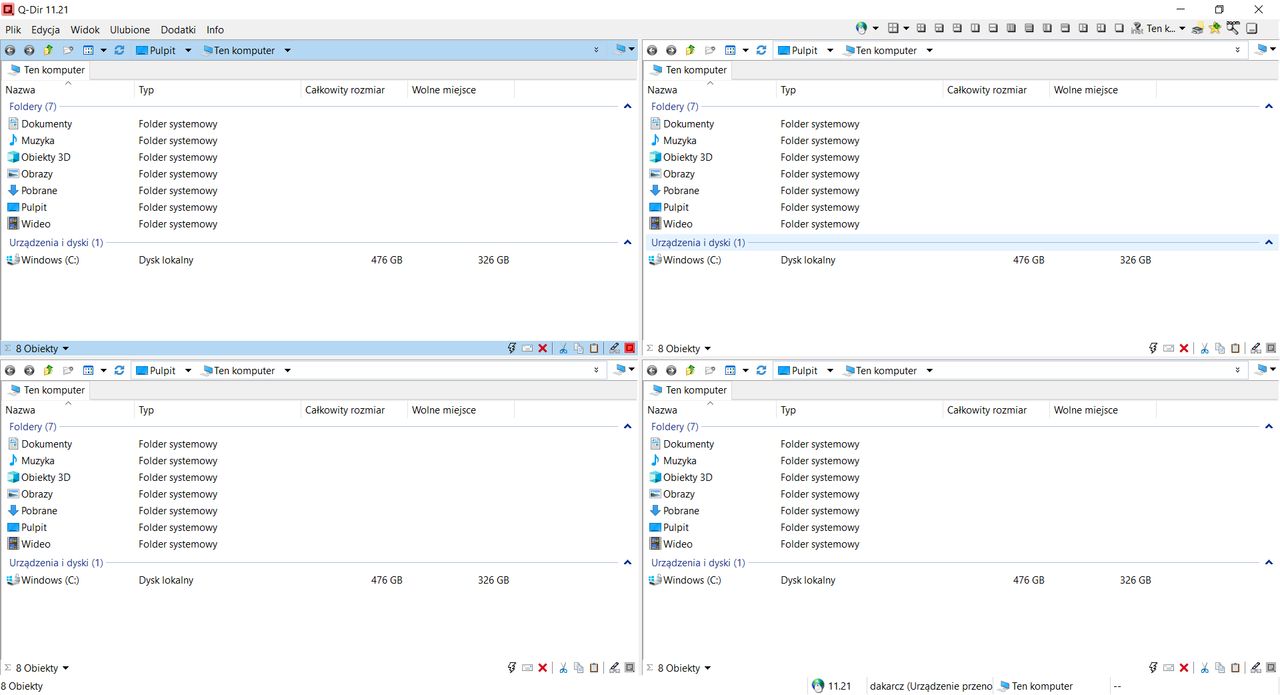This screenshot has width=1280, height=695.
Task: Sort by 'Całkowity rozmiar' column in bottom-left pane
Action: (354, 410)
